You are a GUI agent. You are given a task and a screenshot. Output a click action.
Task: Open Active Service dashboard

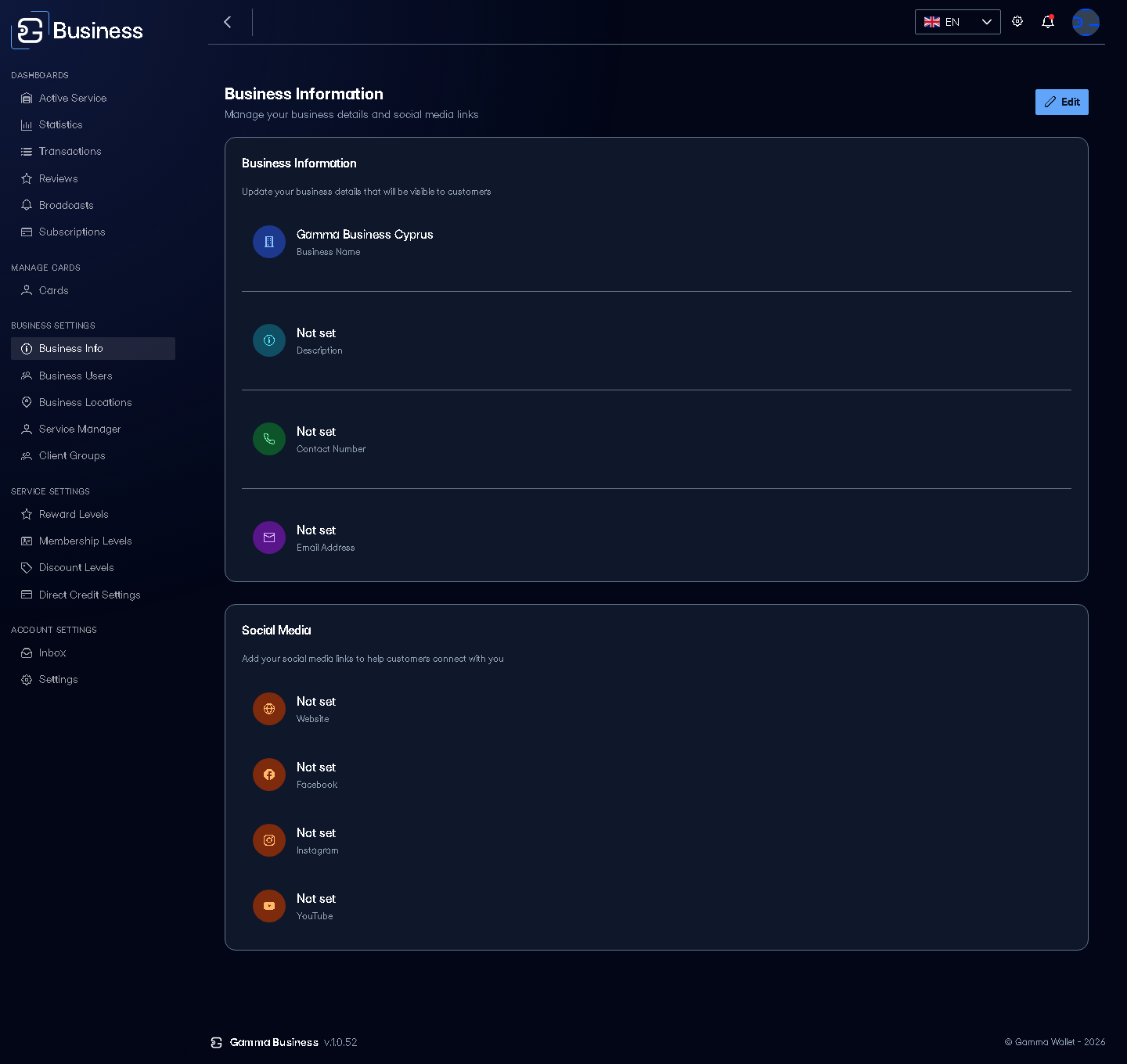[x=93, y=98]
